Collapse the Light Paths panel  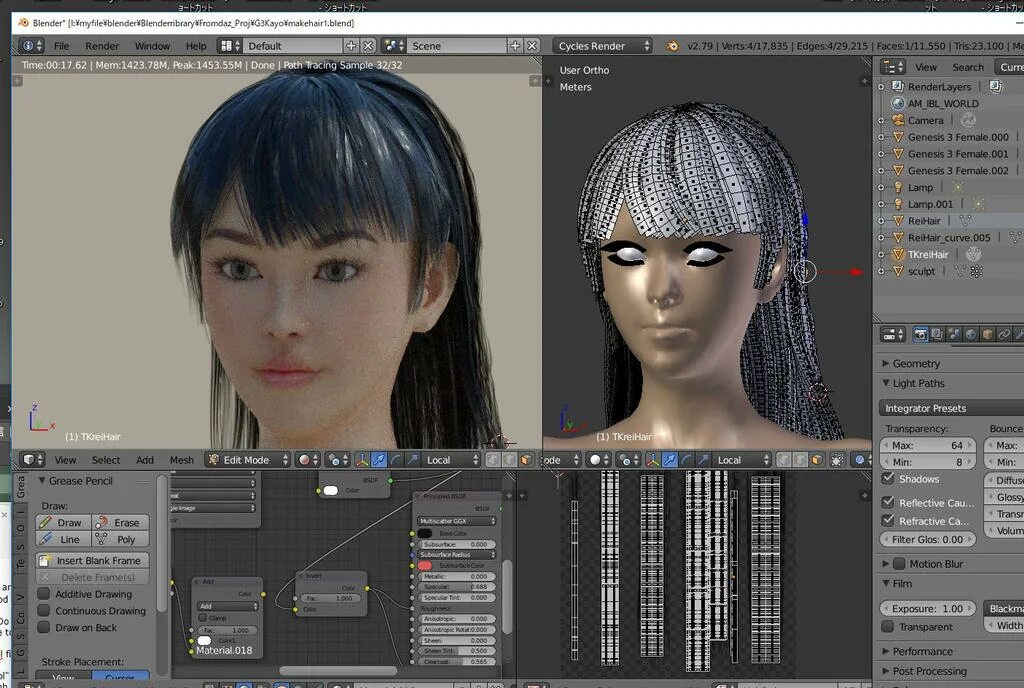coord(886,383)
